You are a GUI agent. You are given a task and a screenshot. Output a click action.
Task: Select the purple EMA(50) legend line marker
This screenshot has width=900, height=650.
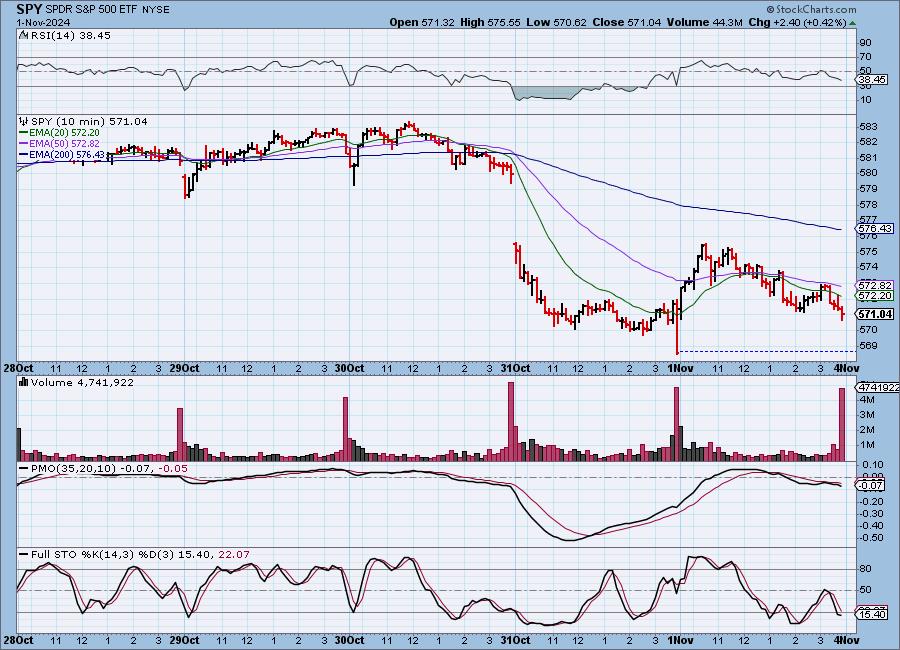[x=24, y=144]
